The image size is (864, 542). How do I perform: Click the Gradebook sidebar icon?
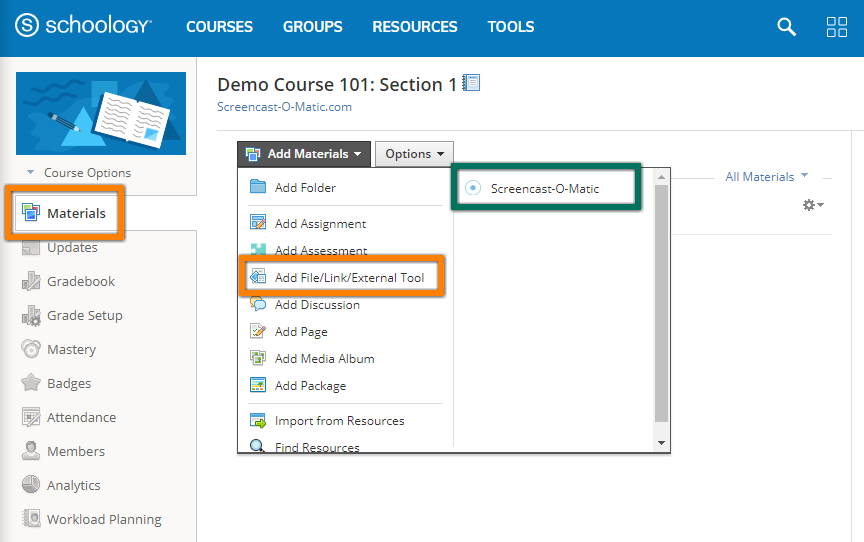pos(31,281)
